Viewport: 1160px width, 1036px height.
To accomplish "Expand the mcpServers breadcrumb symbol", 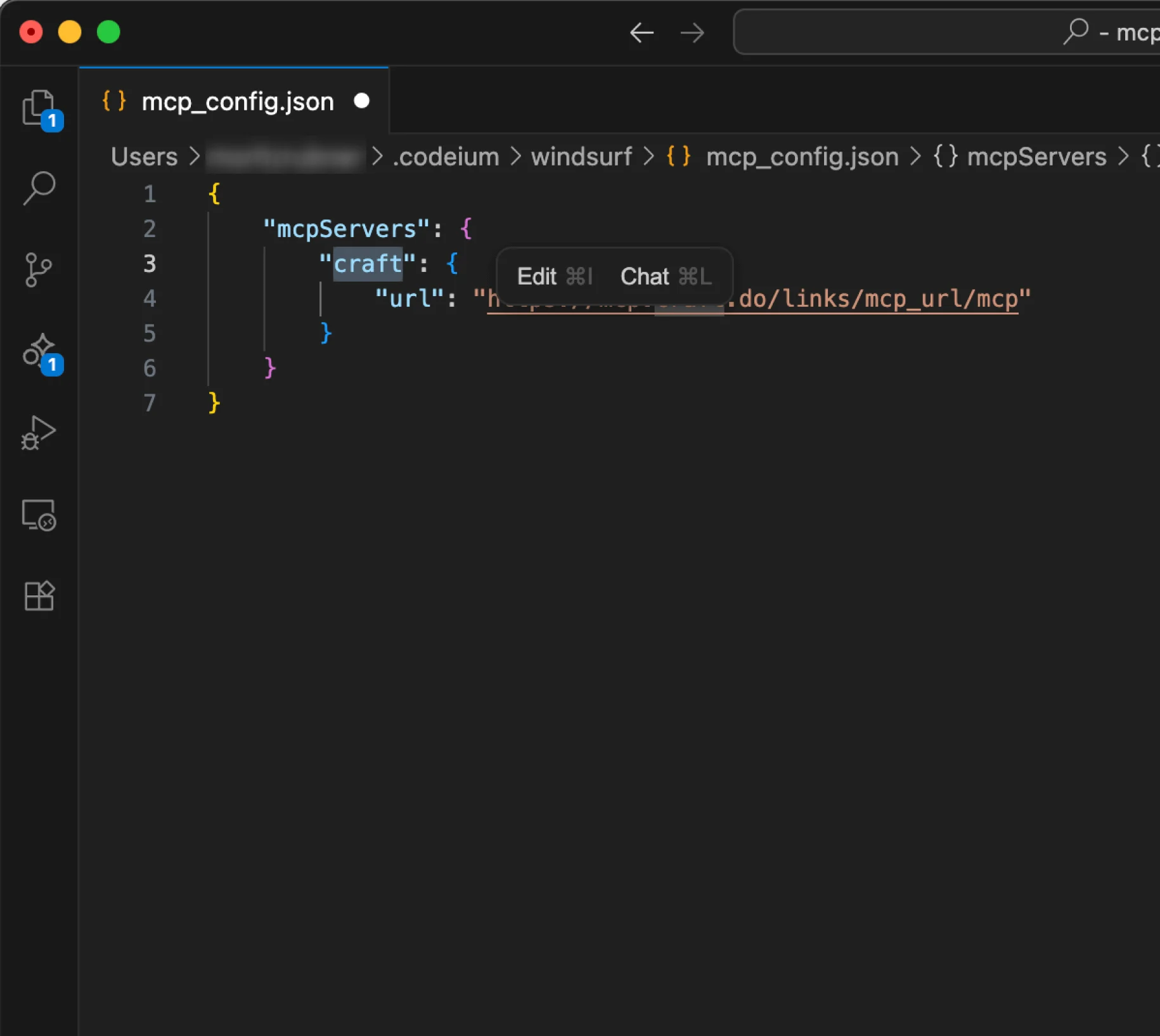I will pos(1036,157).
